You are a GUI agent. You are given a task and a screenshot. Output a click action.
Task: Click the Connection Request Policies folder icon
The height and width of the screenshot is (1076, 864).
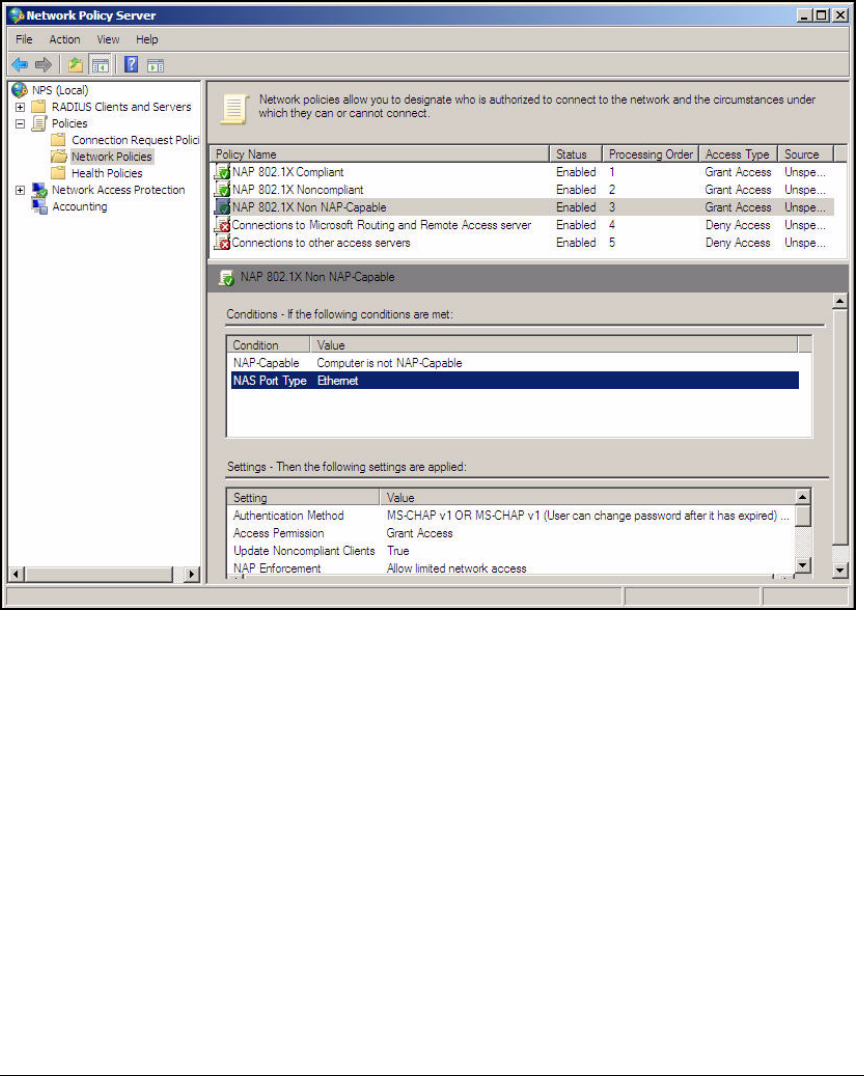tap(59, 140)
